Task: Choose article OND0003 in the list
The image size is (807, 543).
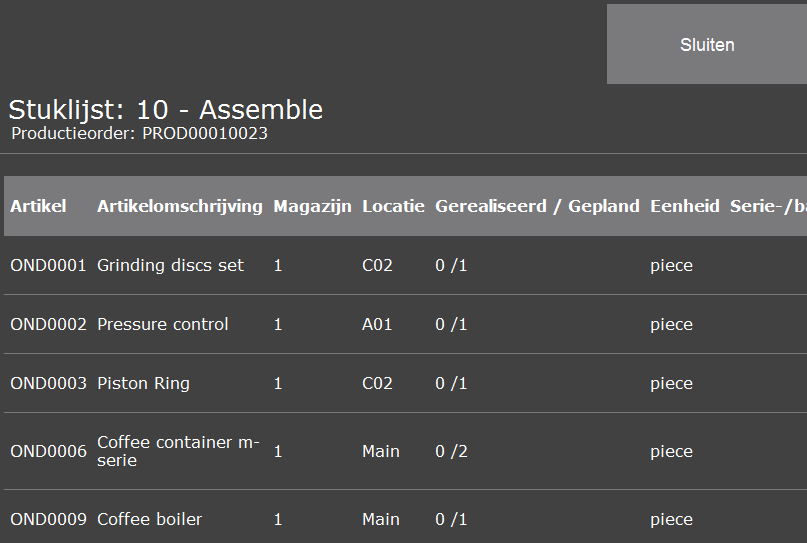Action: click(405, 383)
